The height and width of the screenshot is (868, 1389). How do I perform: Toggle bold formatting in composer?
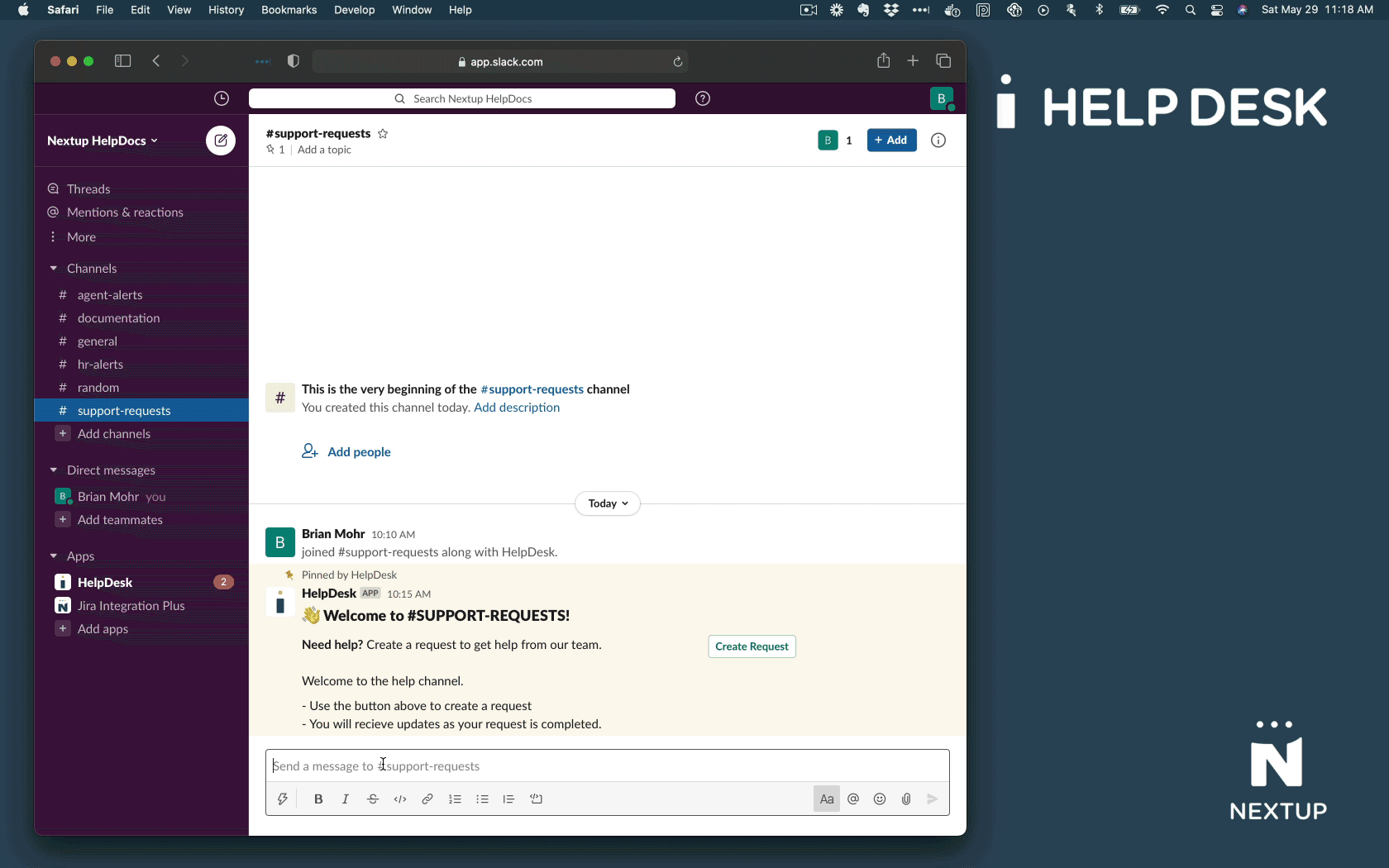[318, 799]
